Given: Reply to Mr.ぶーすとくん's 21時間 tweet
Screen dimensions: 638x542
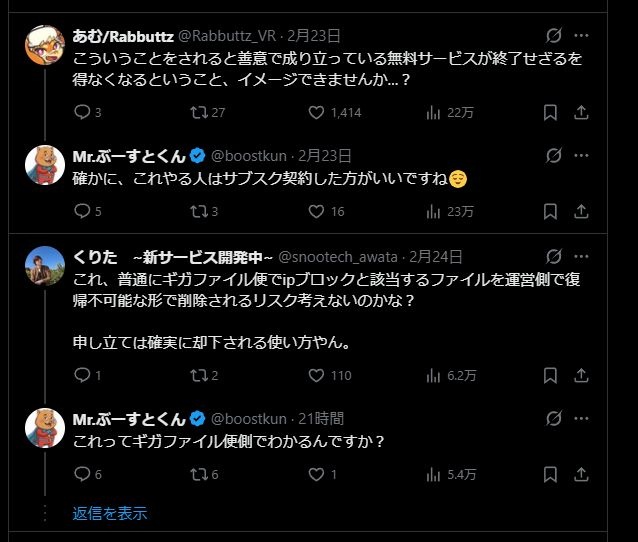Looking at the screenshot, I should click(82, 475).
